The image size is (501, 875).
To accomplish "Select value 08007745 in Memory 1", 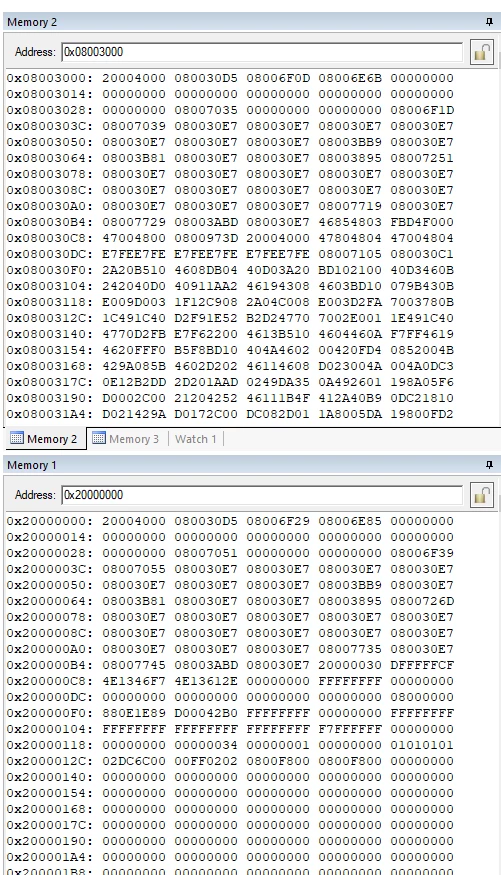I will click(x=134, y=665).
